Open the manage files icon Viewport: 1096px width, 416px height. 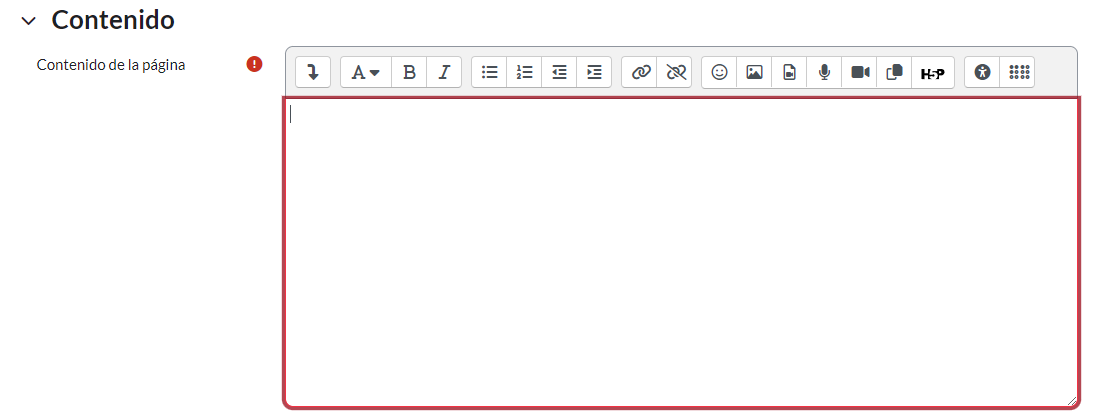pos(894,72)
